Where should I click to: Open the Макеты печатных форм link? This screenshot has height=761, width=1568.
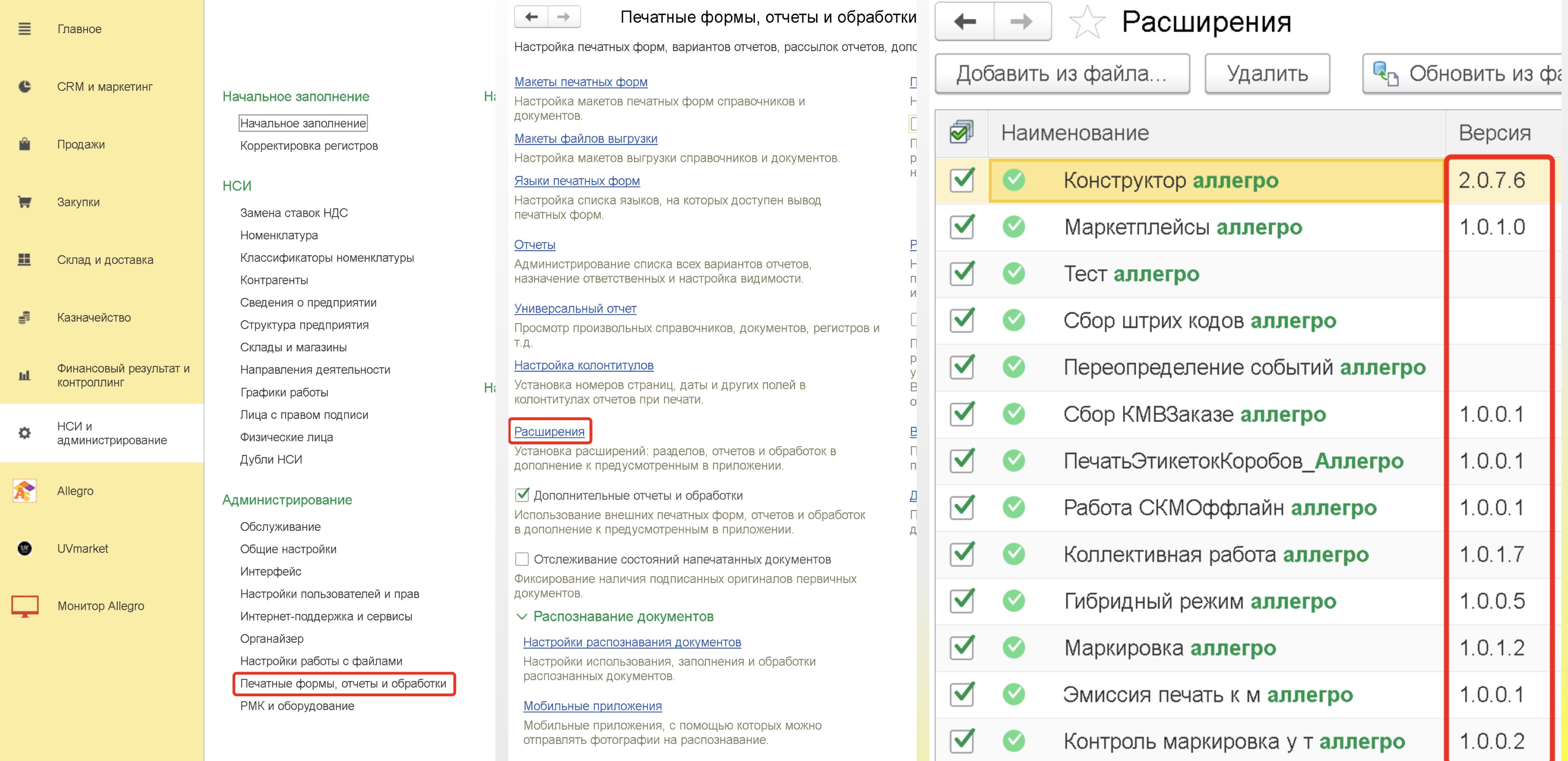[581, 82]
